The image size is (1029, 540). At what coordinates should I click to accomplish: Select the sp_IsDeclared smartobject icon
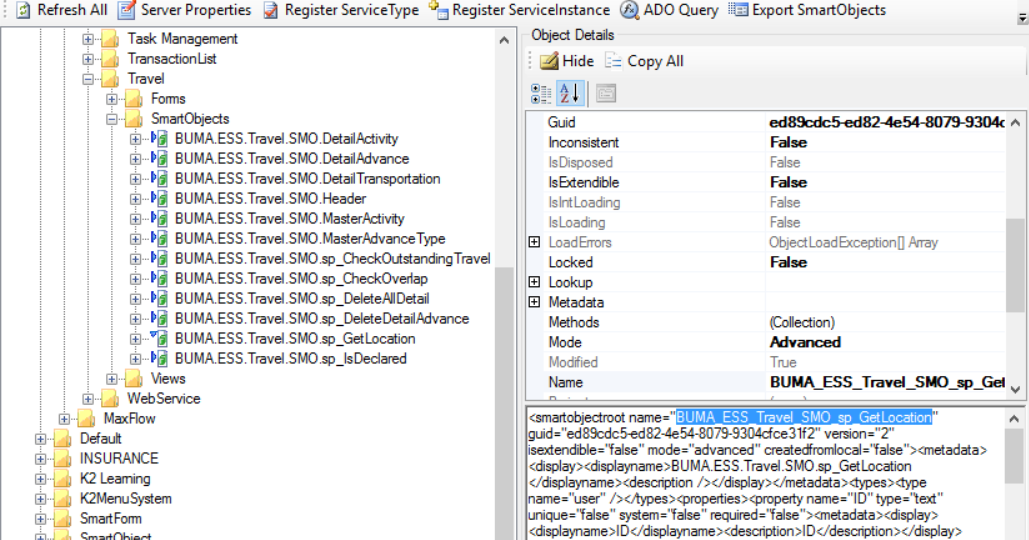159,359
